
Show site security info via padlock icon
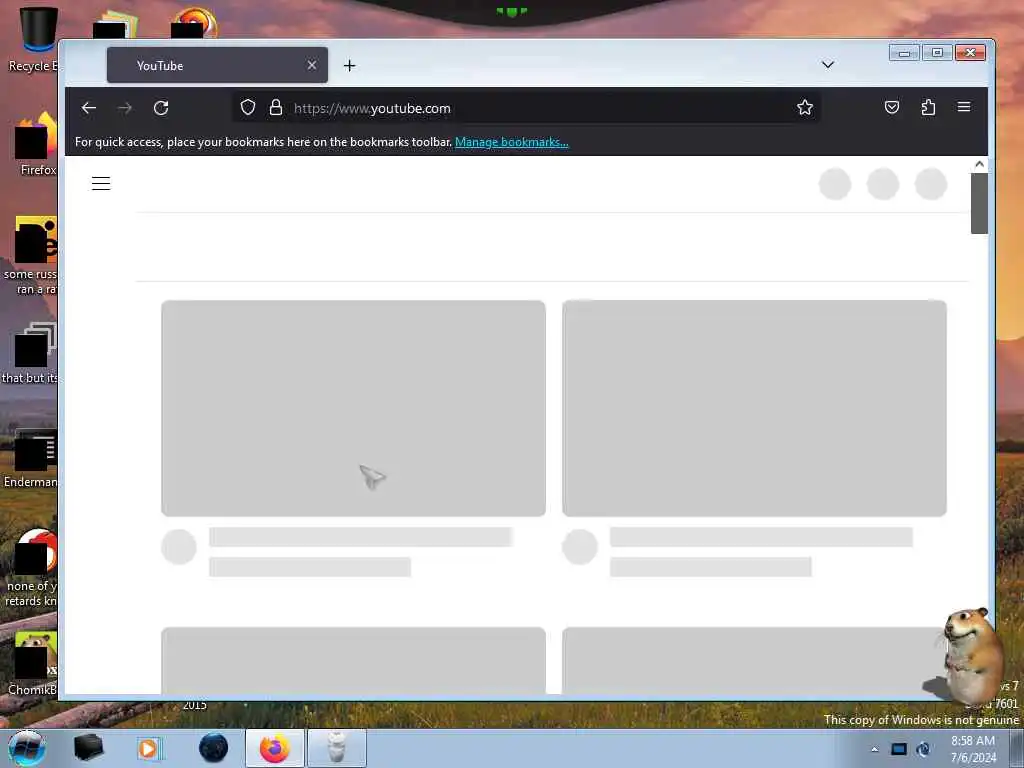(276, 107)
